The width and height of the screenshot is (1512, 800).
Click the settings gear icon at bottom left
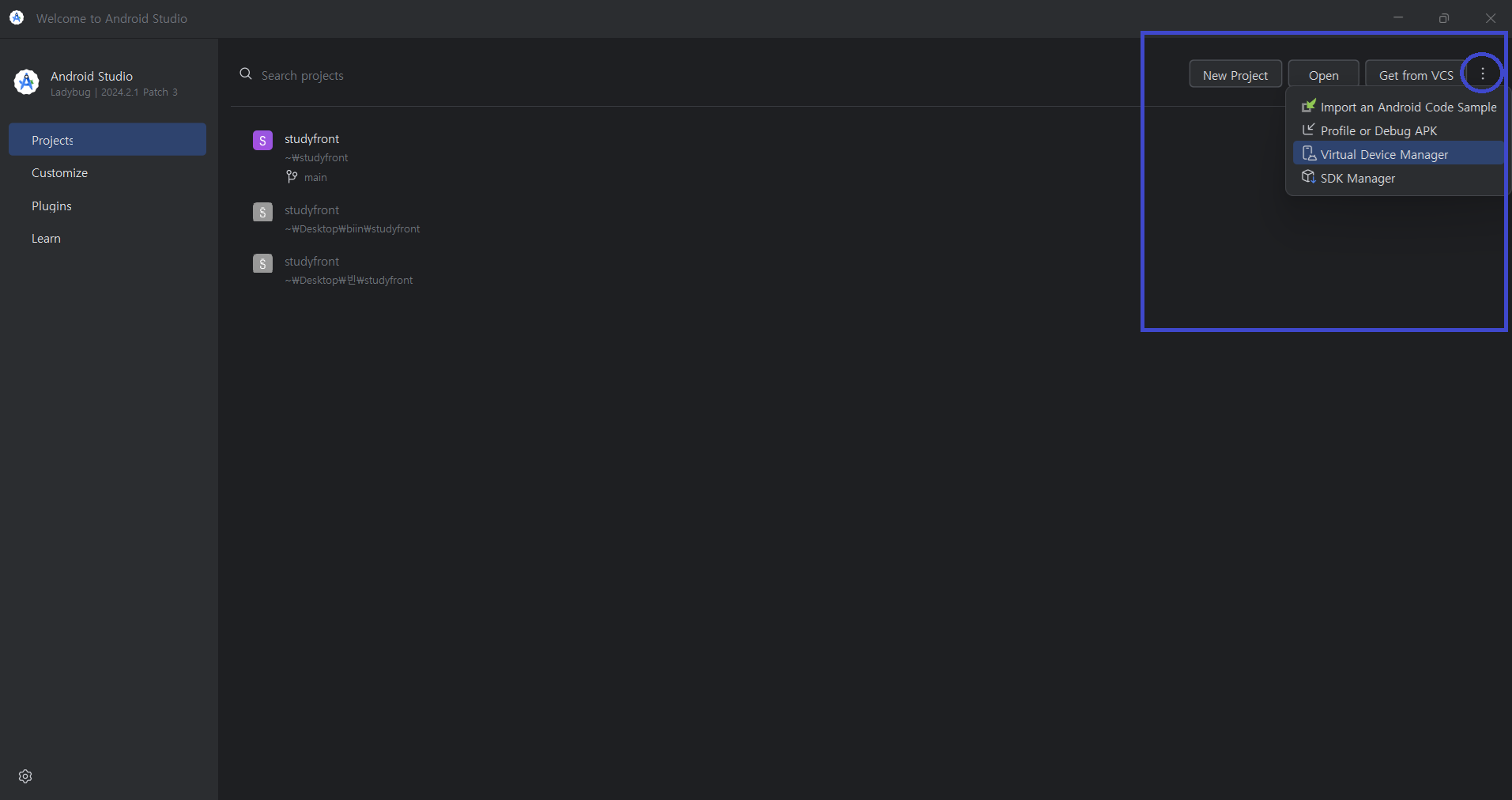coord(25,776)
